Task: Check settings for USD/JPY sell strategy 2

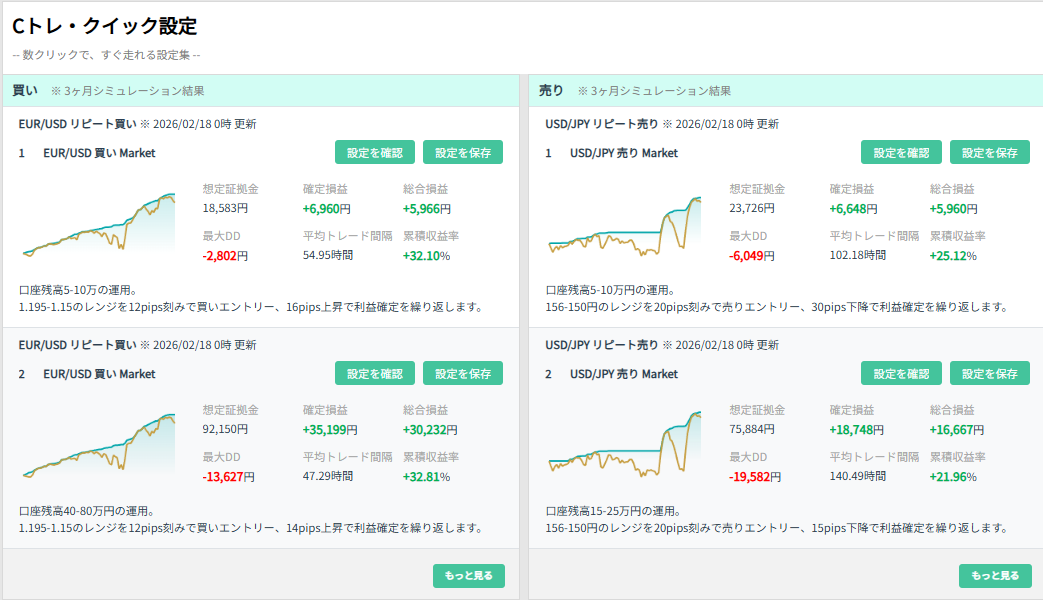Action: [x=901, y=373]
